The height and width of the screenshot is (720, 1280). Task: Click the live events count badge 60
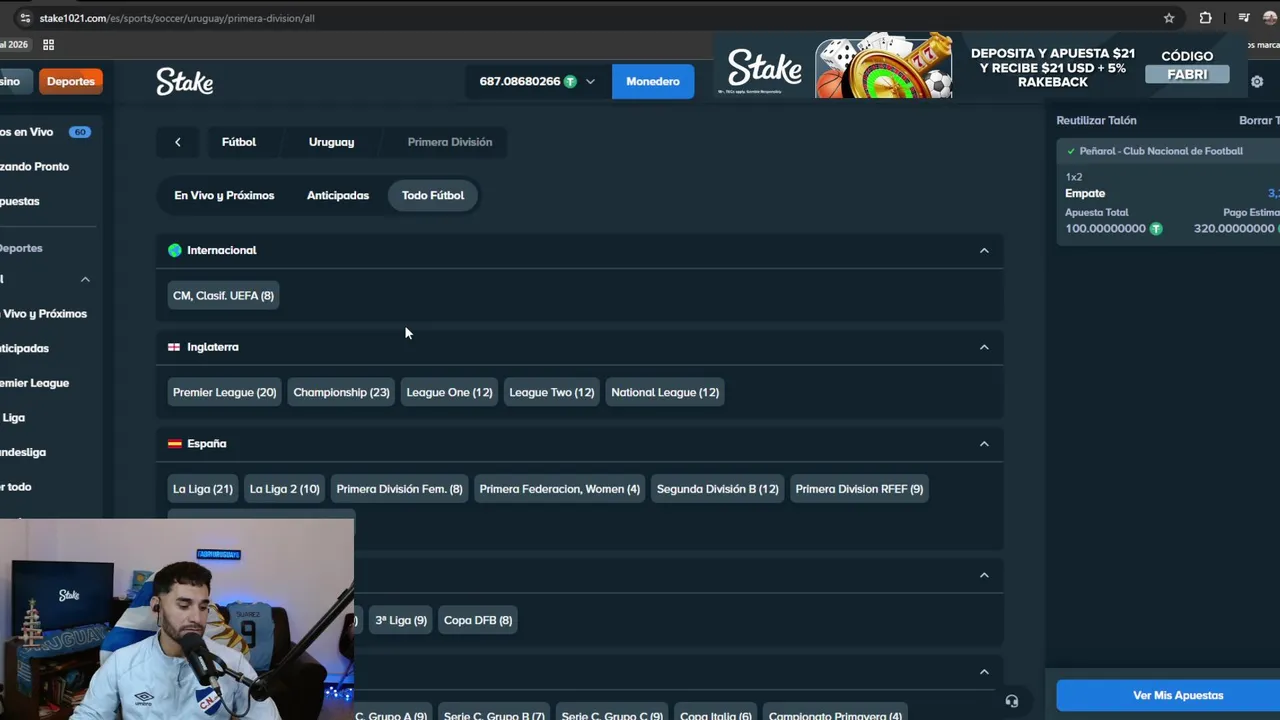(x=79, y=132)
